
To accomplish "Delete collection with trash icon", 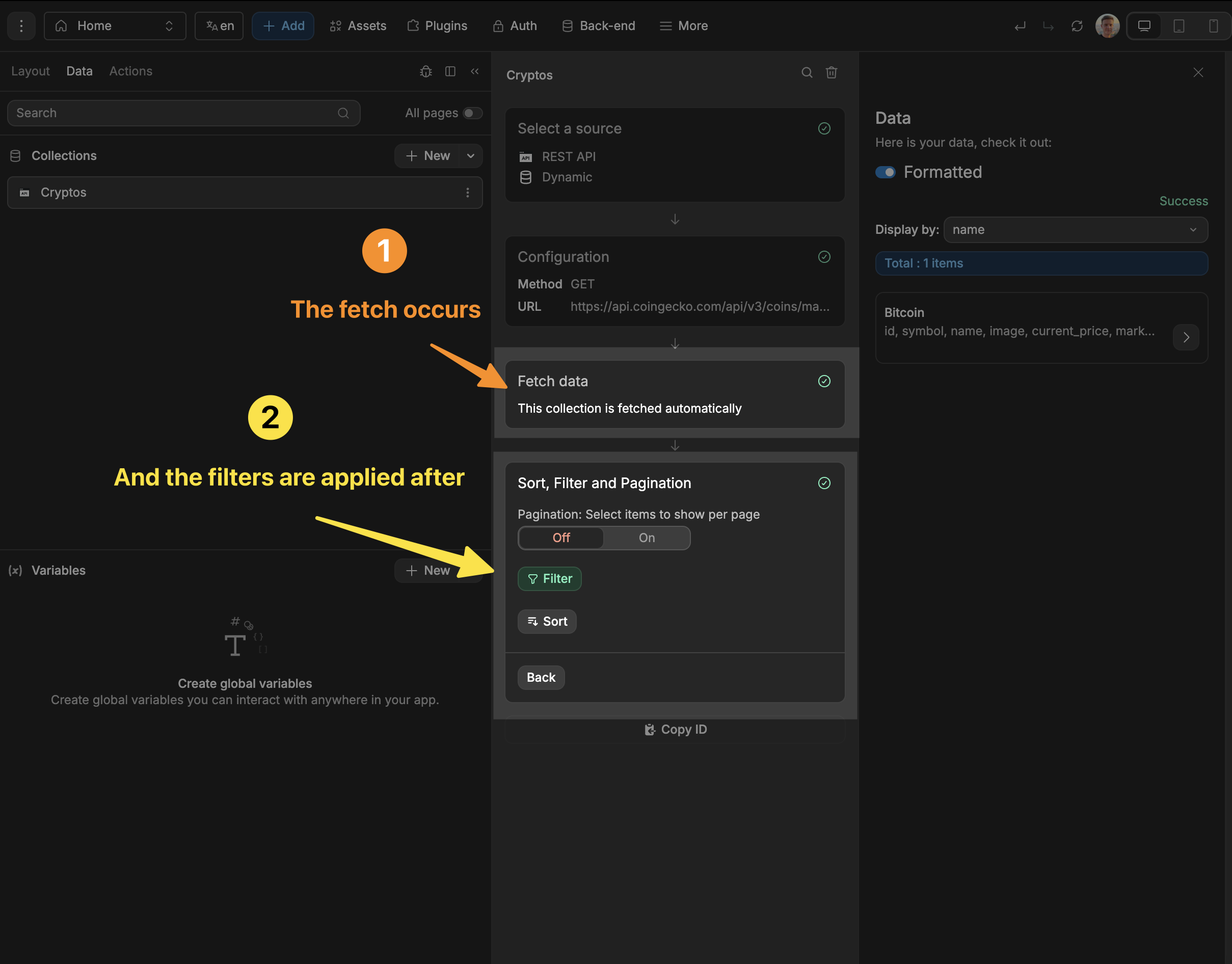I will (832, 73).
